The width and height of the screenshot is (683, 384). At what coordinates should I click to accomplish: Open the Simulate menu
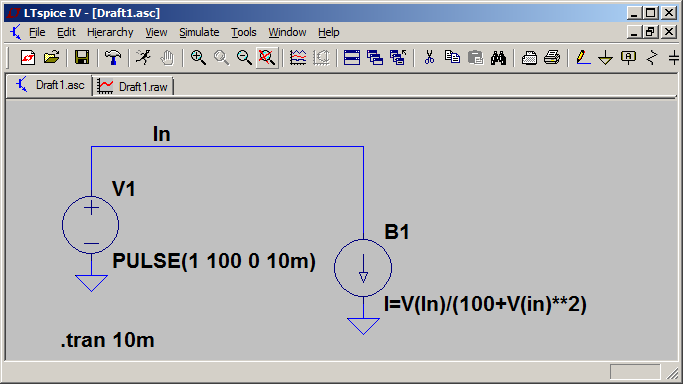(x=199, y=32)
